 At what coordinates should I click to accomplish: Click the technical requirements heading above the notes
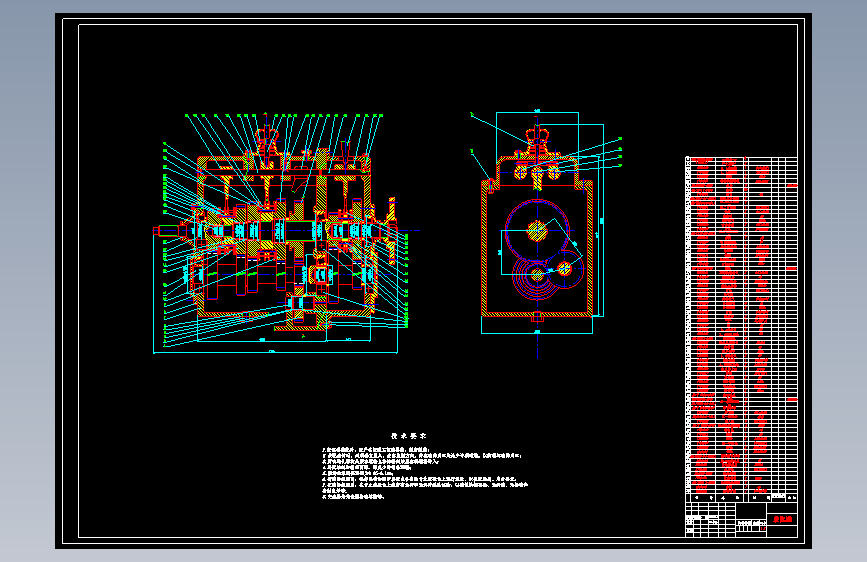coord(409,436)
